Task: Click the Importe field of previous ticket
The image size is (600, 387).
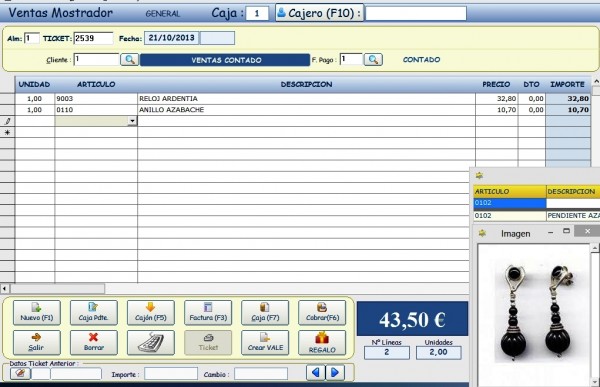Action: [x=171, y=374]
